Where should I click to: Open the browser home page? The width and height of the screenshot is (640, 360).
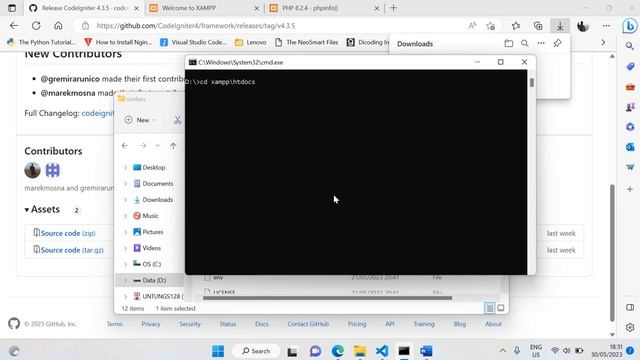tap(58, 26)
